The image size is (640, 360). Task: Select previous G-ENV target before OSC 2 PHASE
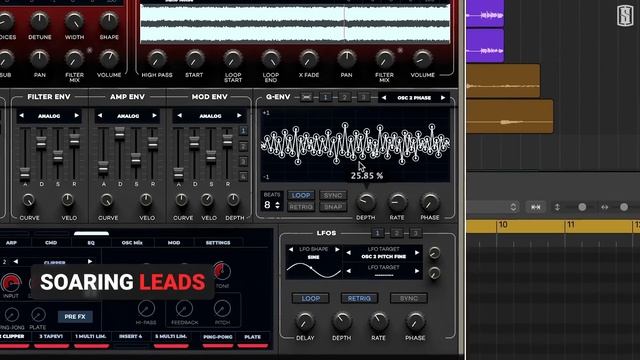coord(384,98)
